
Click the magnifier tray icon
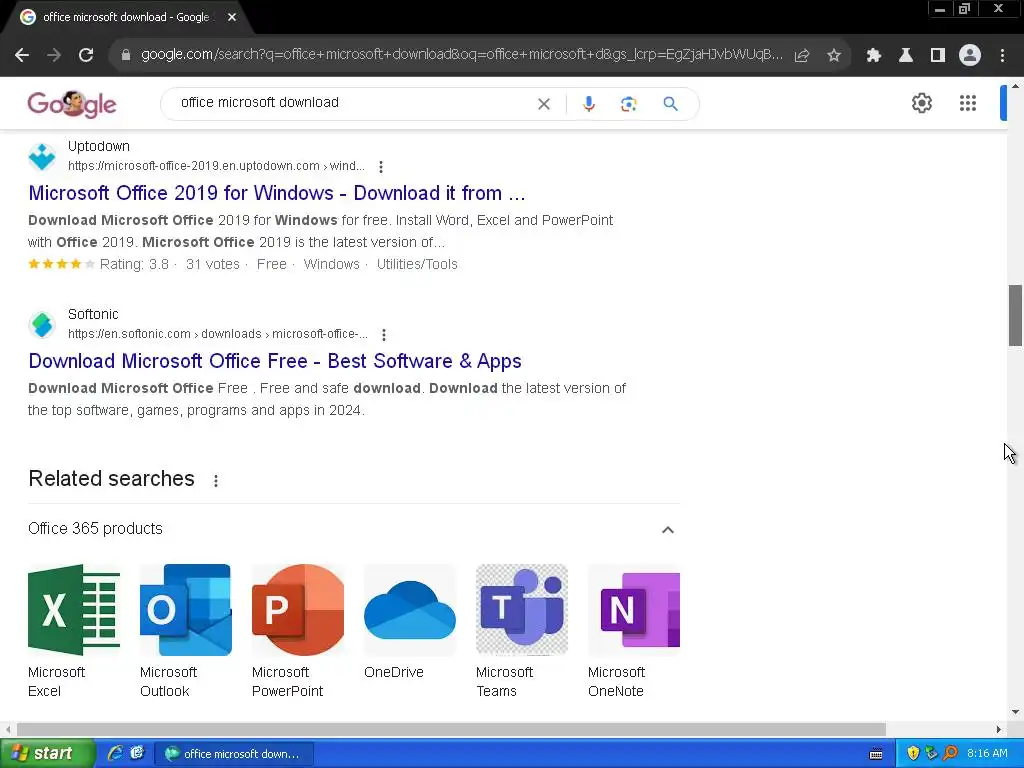950,754
